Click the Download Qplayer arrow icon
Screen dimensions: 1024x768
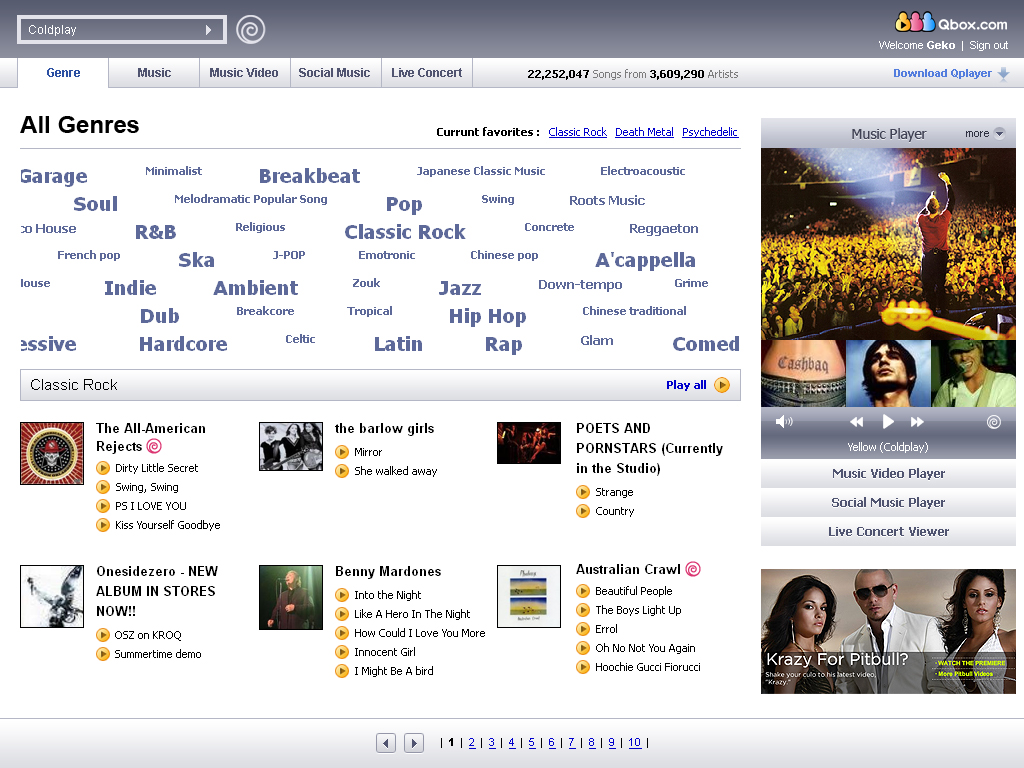[1004, 74]
